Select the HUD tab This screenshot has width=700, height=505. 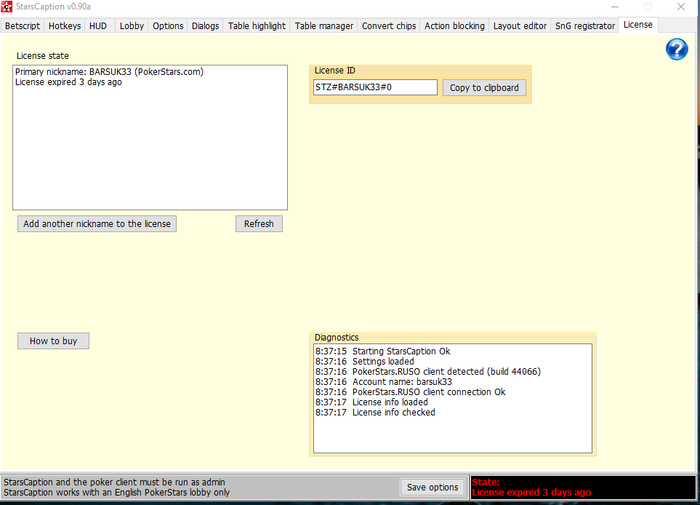98,26
